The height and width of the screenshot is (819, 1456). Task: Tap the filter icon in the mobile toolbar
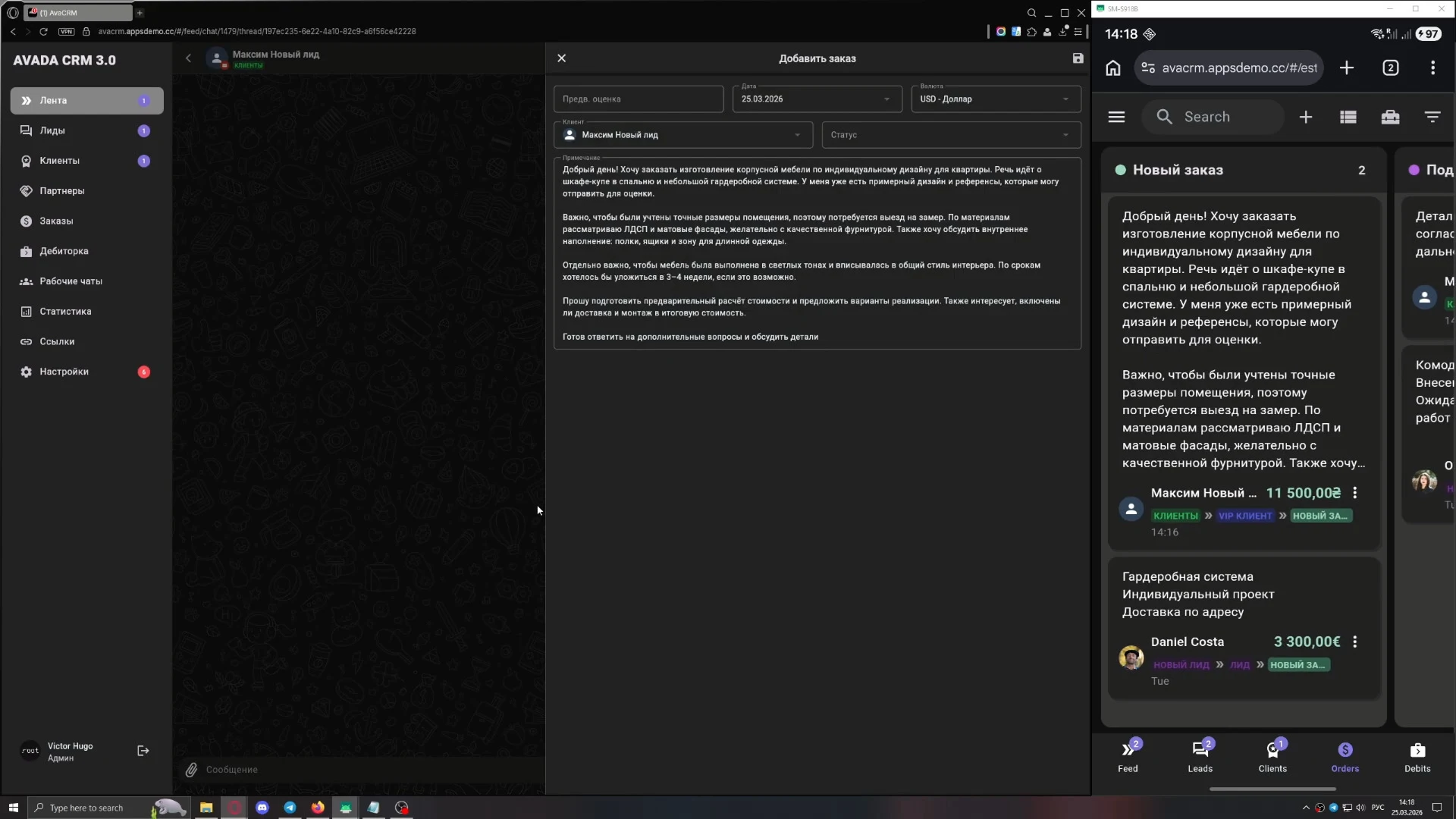(x=1432, y=117)
